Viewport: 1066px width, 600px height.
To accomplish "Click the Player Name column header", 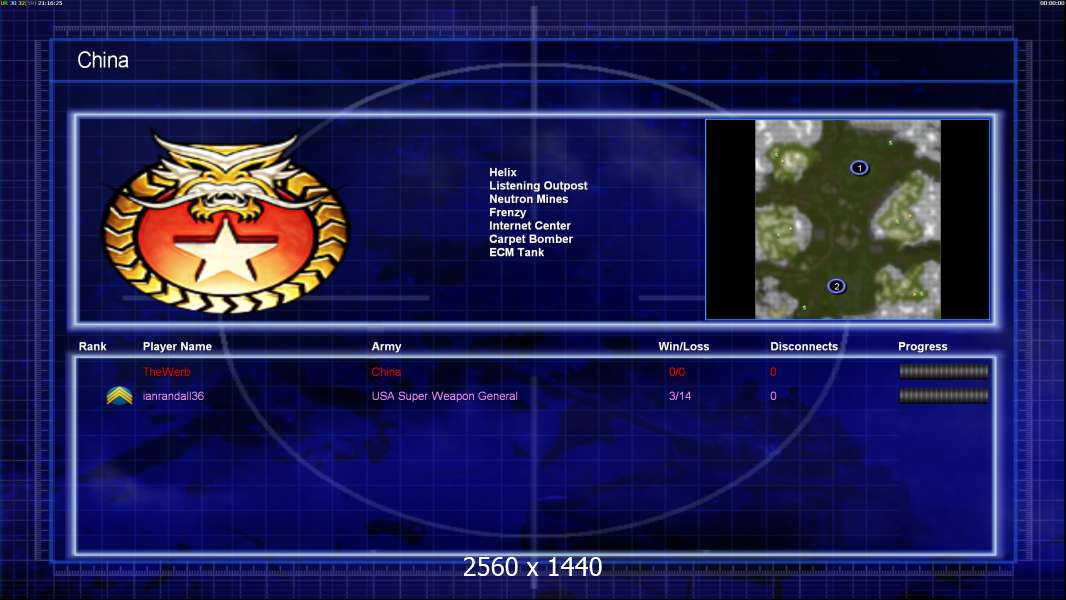I will (177, 347).
